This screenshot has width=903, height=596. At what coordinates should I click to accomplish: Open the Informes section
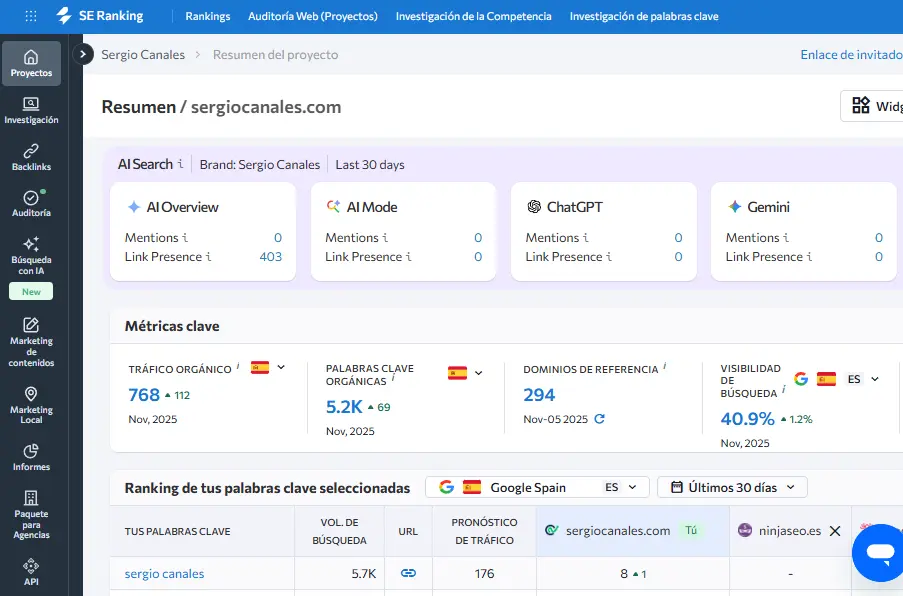pos(31,457)
